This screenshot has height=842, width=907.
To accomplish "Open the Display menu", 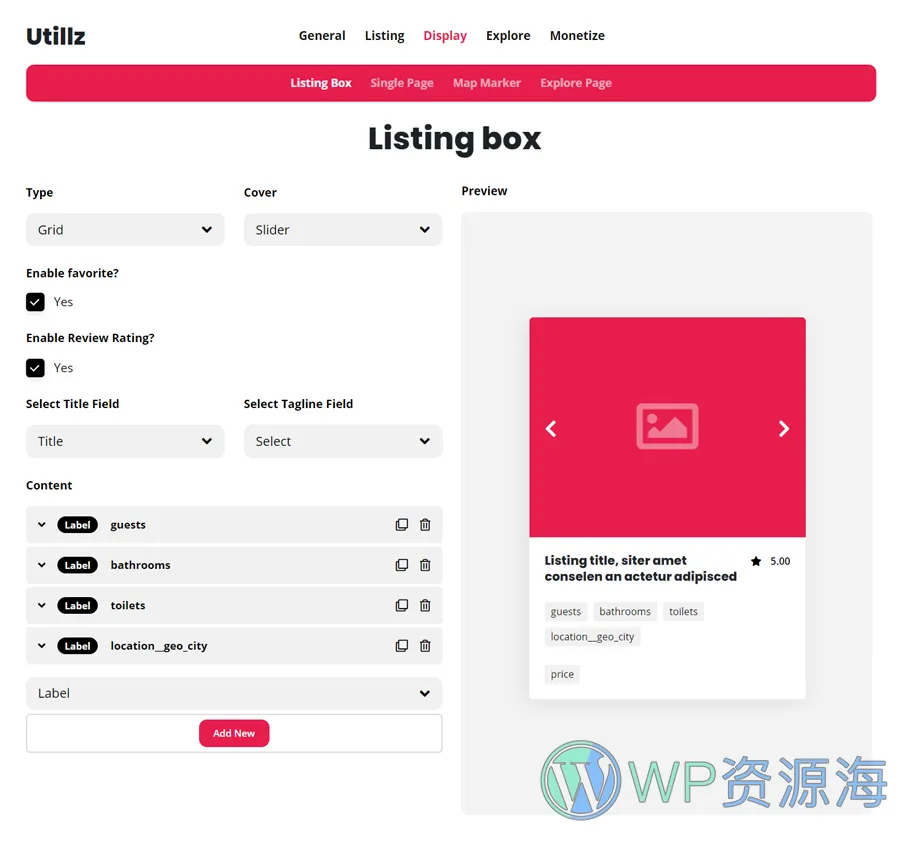I will tap(445, 36).
